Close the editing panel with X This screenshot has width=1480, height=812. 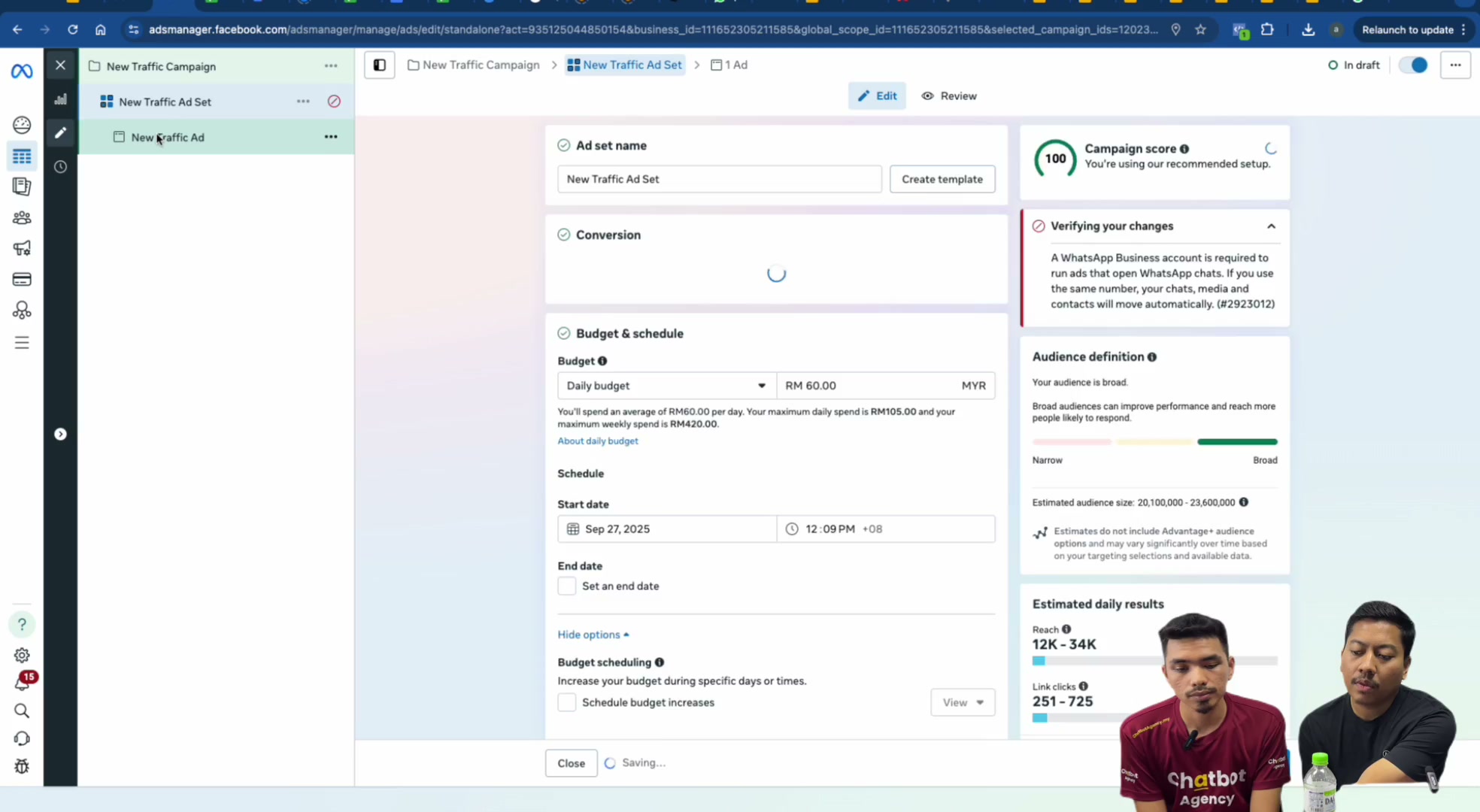coord(61,65)
